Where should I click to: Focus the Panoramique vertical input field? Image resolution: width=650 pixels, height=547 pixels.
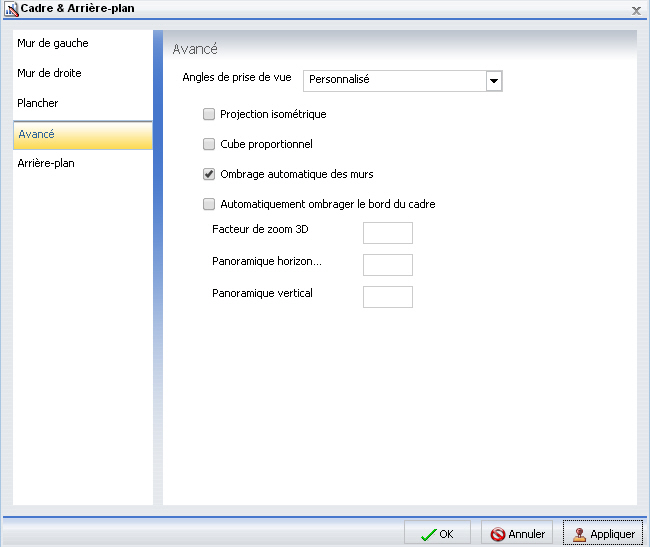pyautogui.click(x=388, y=297)
